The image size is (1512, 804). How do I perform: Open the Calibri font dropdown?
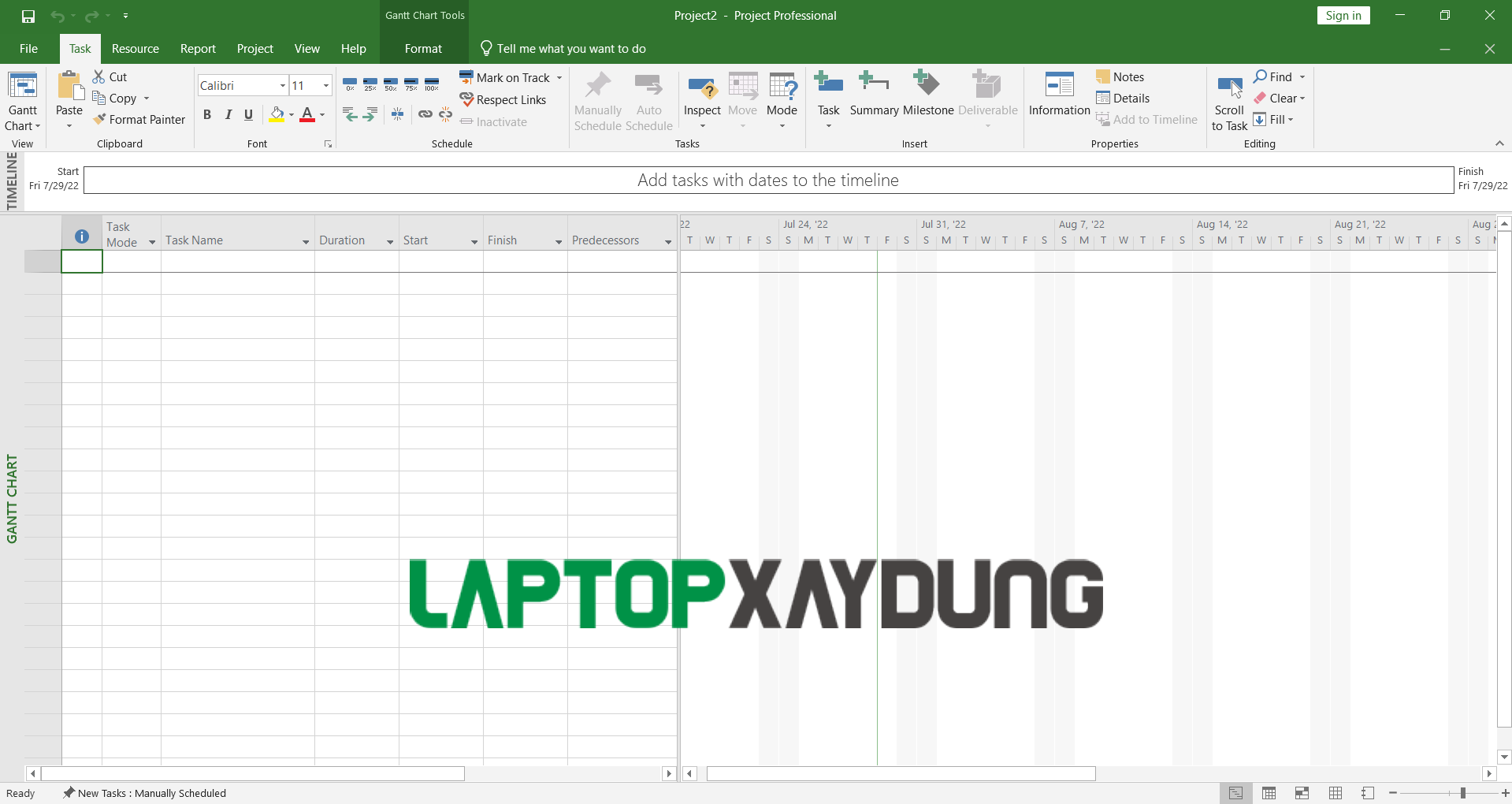[281, 84]
